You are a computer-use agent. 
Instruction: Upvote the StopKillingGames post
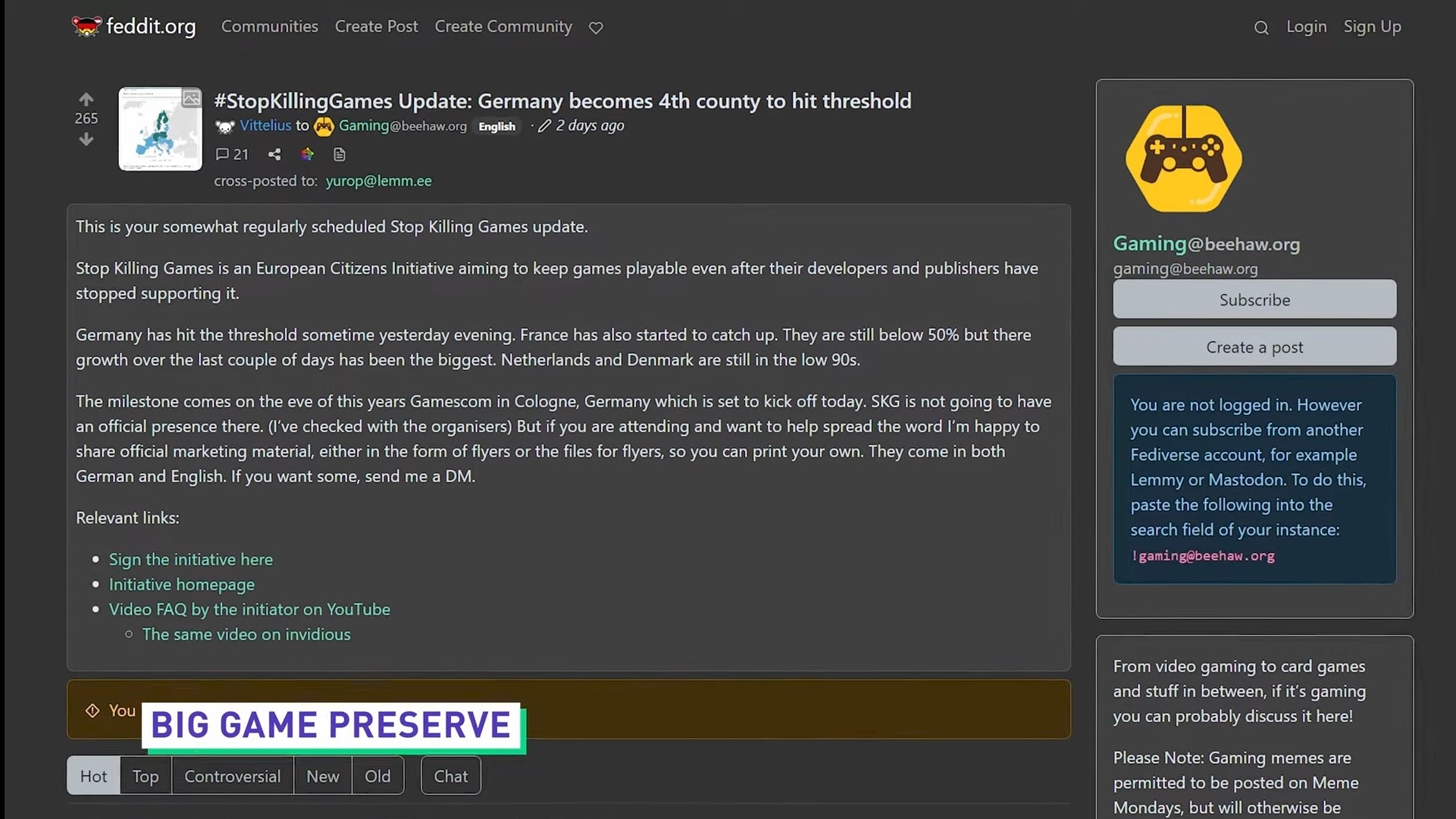pos(86,99)
